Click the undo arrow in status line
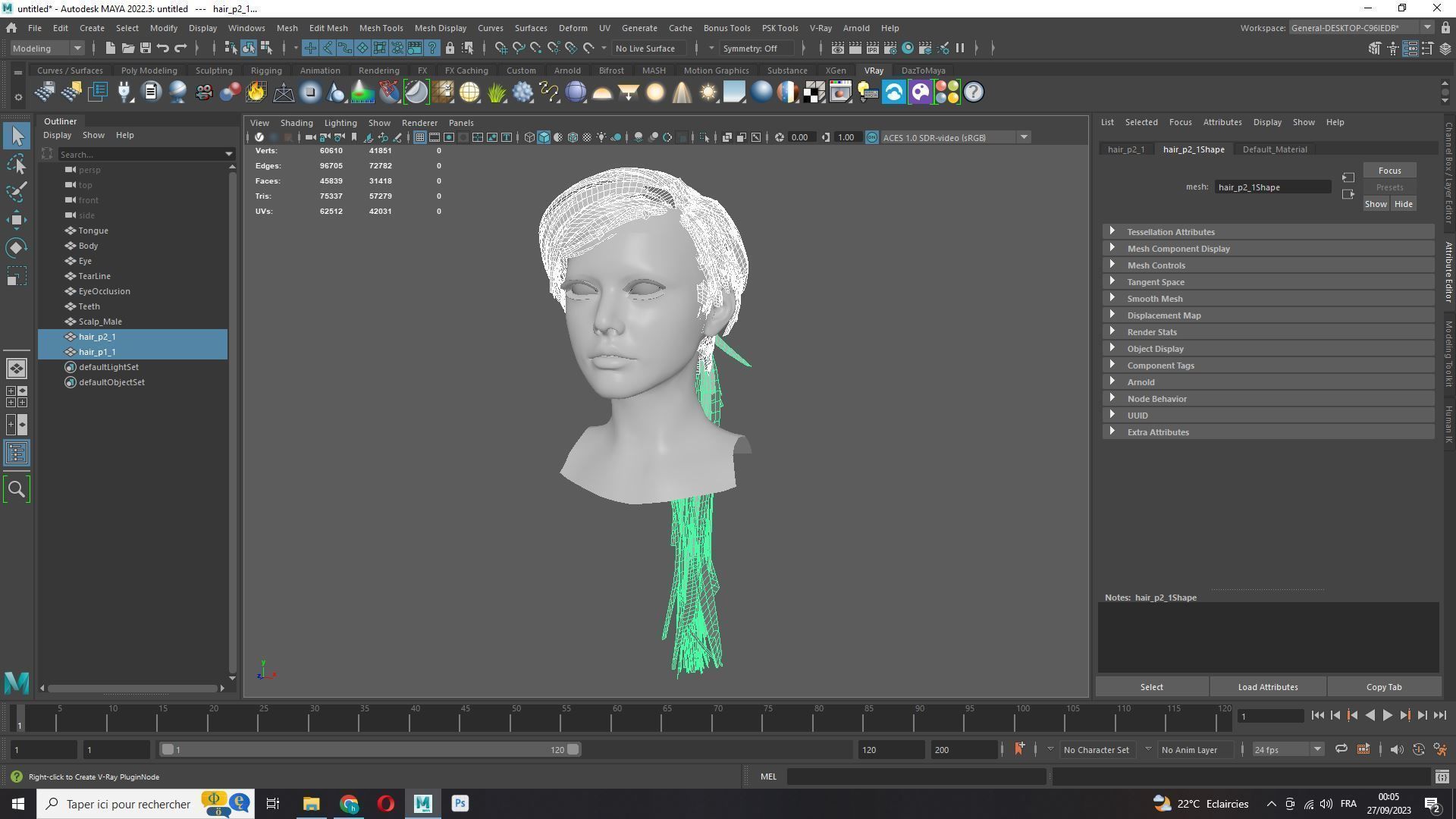 (162, 48)
